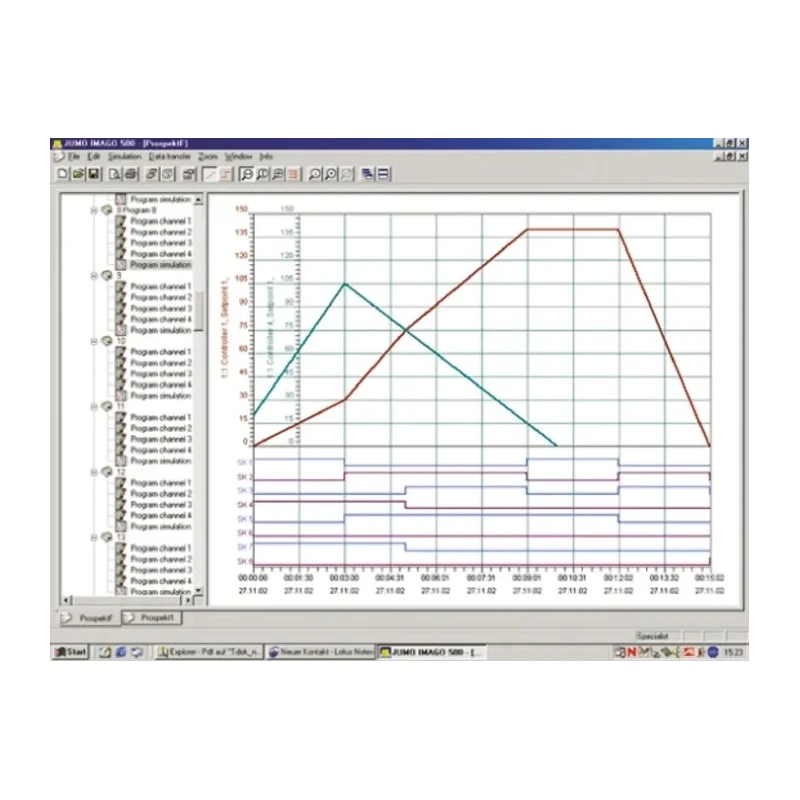Click the cascade windows toolbar icon

tap(367, 174)
